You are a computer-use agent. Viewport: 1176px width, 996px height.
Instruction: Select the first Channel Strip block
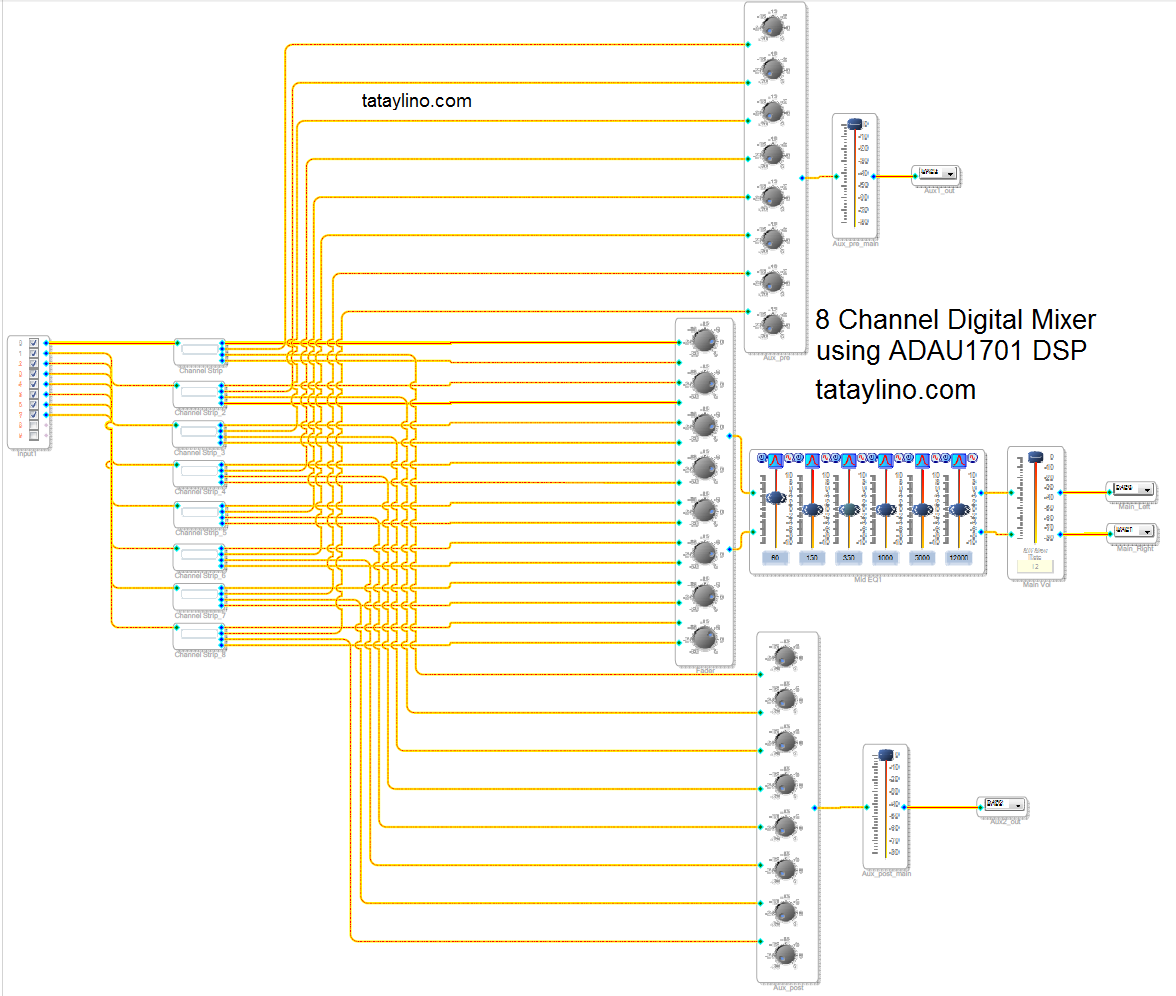pos(200,350)
